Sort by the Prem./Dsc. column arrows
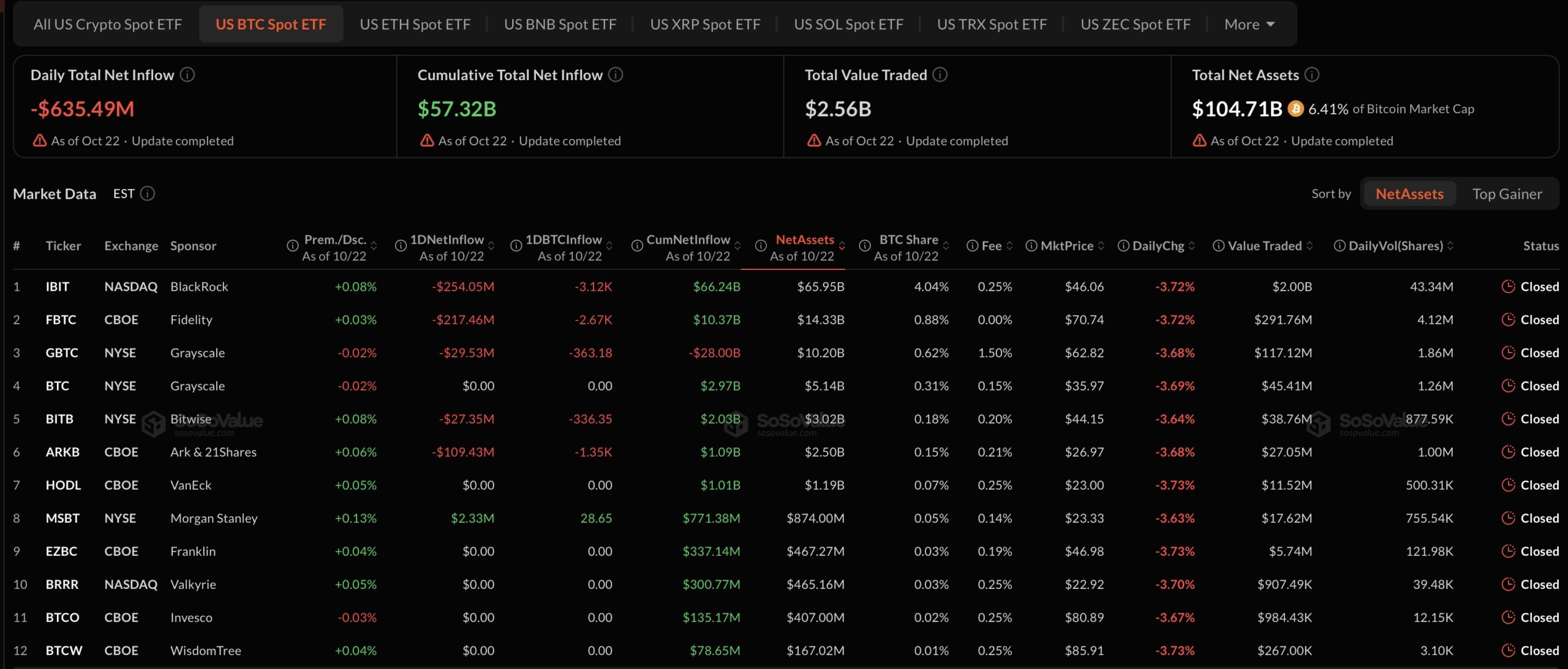Viewport: 1568px width, 669px height. [374, 245]
